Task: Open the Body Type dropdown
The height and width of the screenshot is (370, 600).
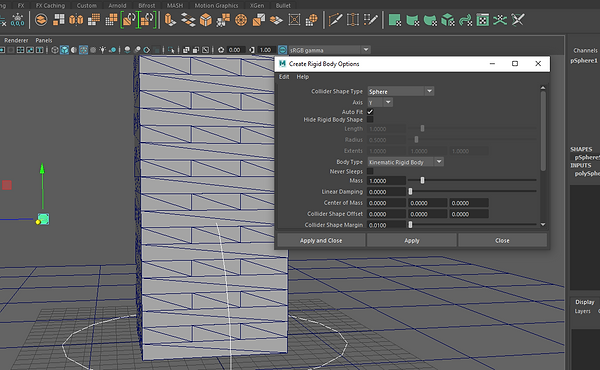Action: click(x=406, y=162)
